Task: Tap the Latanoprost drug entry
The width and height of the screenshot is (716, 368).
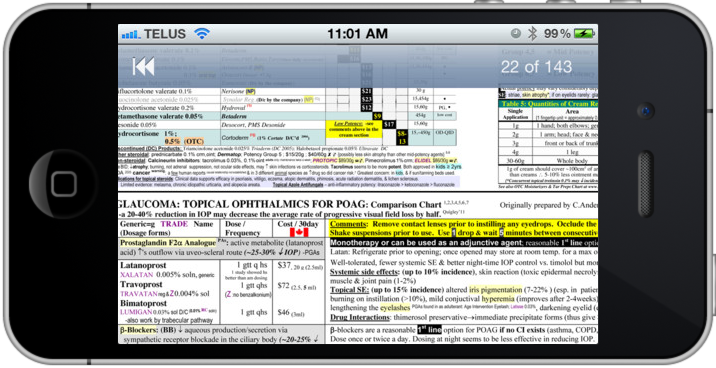Action: pyautogui.click(x=143, y=265)
